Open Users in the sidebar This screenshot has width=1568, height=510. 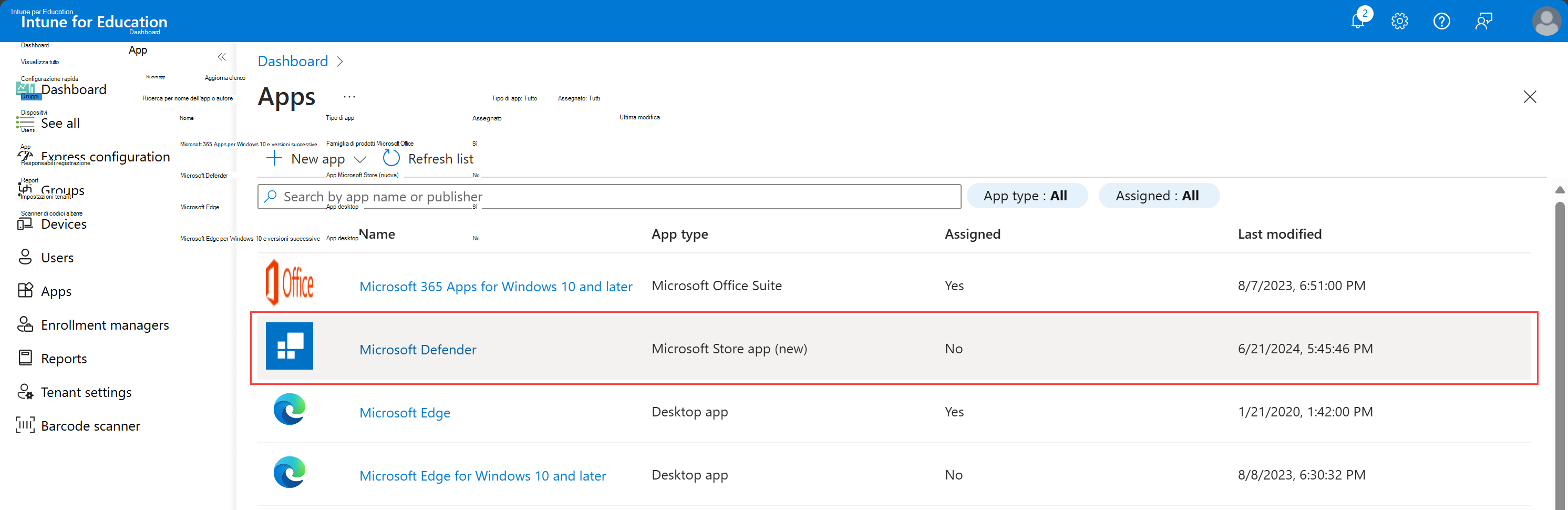pos(57,258)
